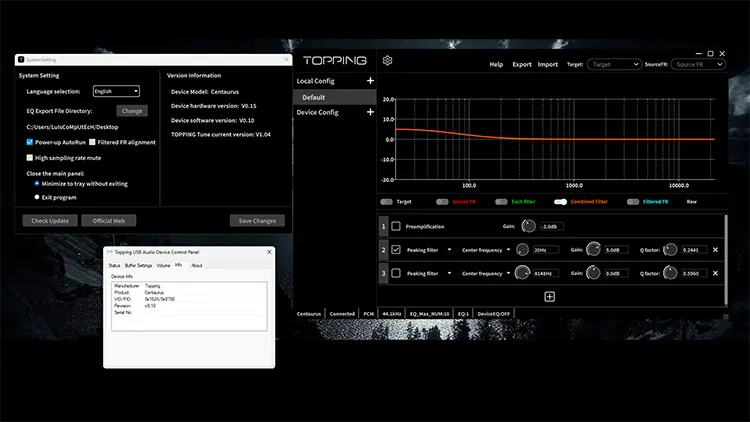Add a new Device Config with plus
750x422 pixels.
click(370, 112)
